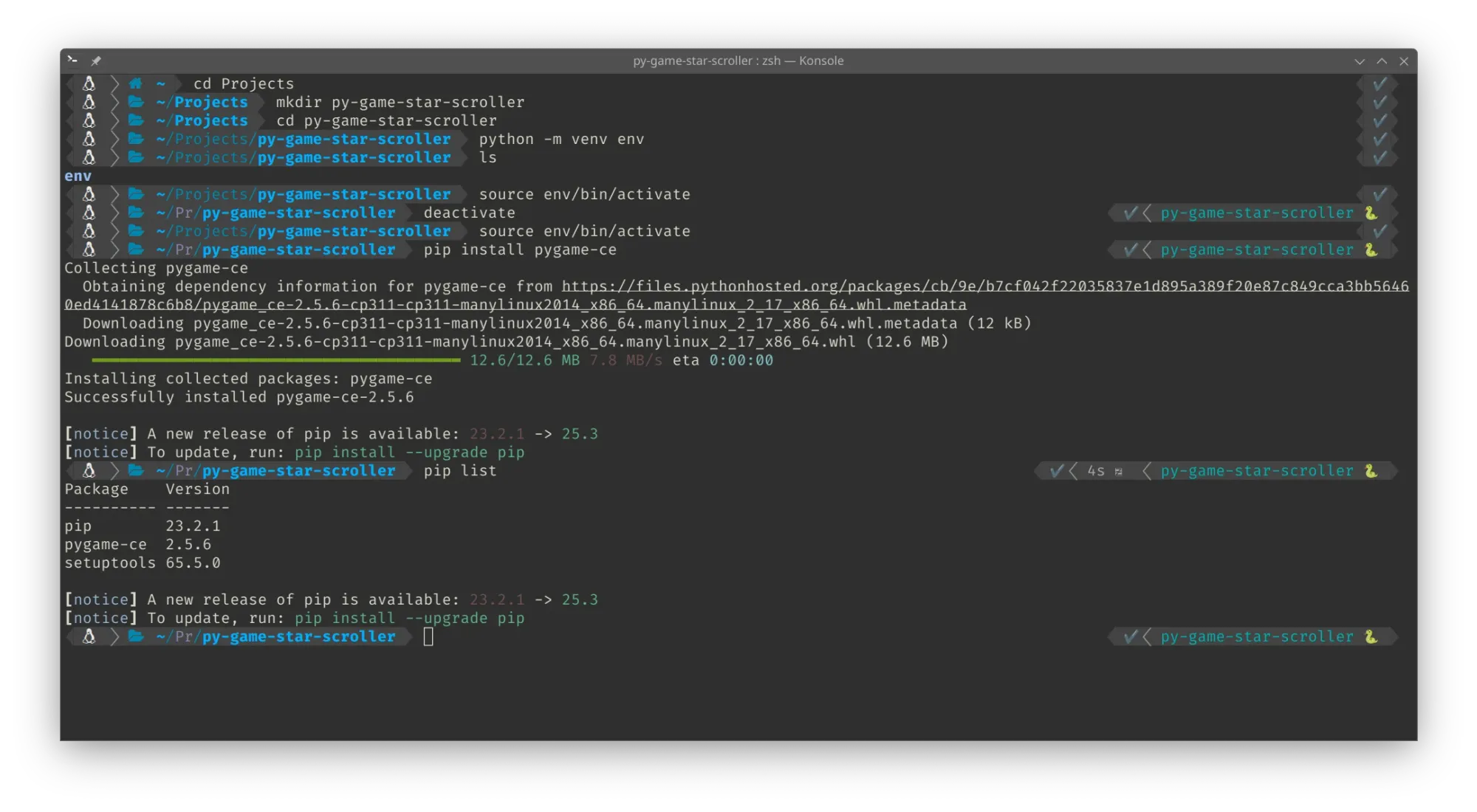Click the home icon in first prompt line
The width and height of the screenshot is (1477, 812).
(135, 83)
